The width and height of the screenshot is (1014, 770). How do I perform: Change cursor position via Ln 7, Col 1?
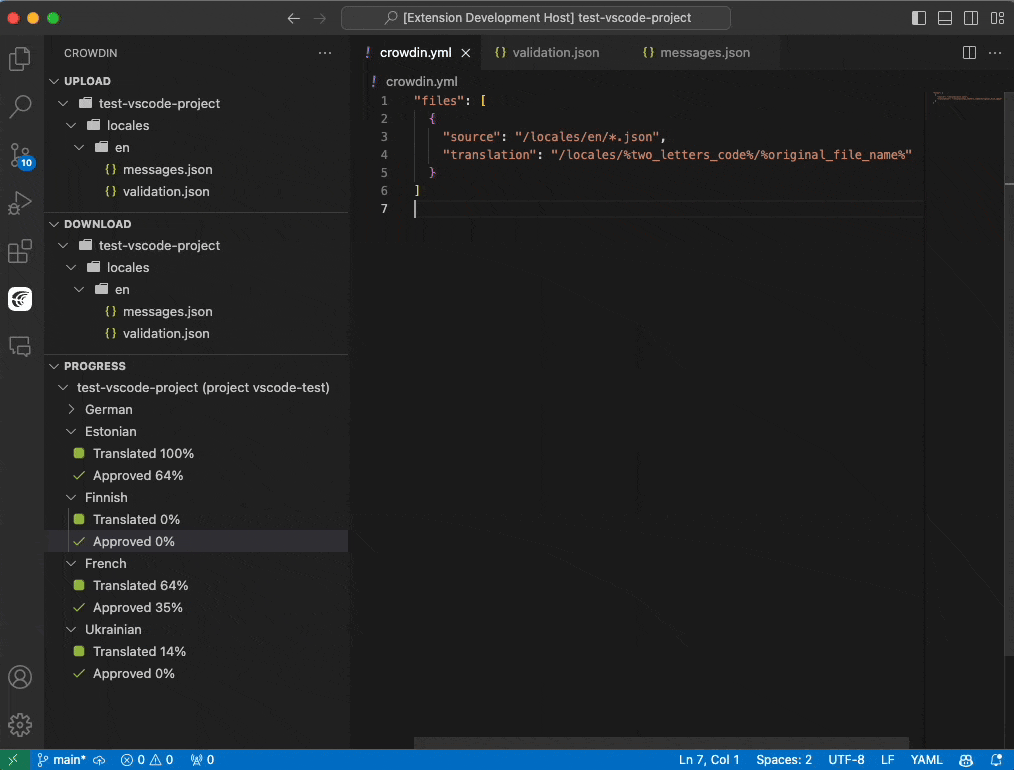coord(709,760)
